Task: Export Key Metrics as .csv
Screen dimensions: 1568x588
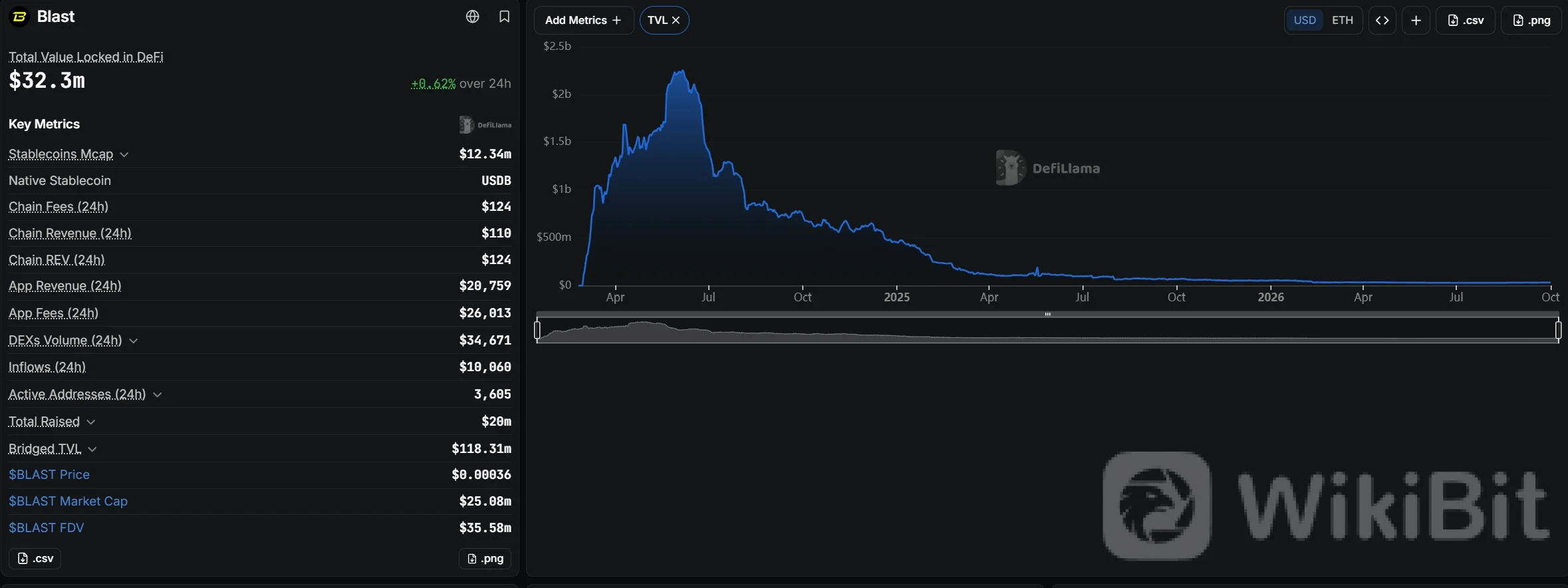Action: pos(35,558)
